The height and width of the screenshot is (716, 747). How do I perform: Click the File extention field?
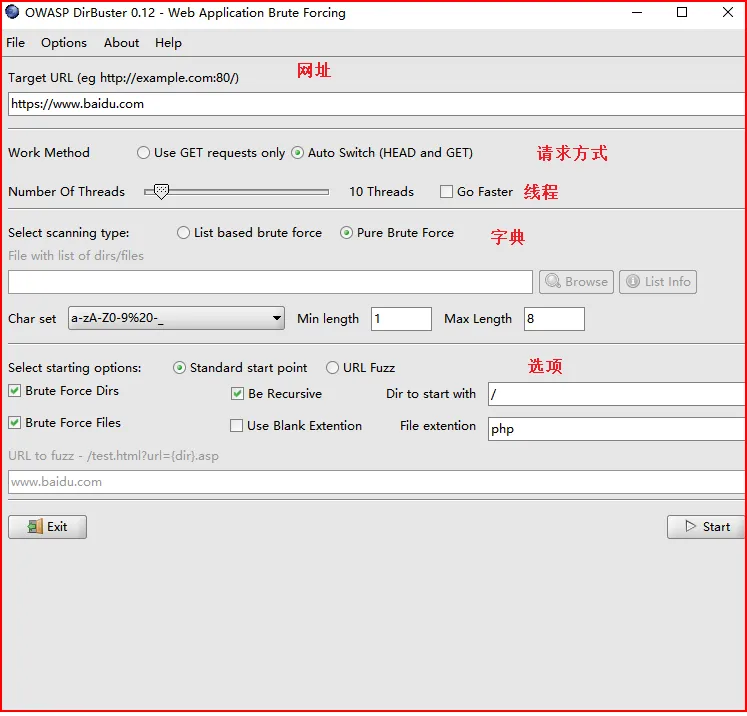tap(616, 430)
